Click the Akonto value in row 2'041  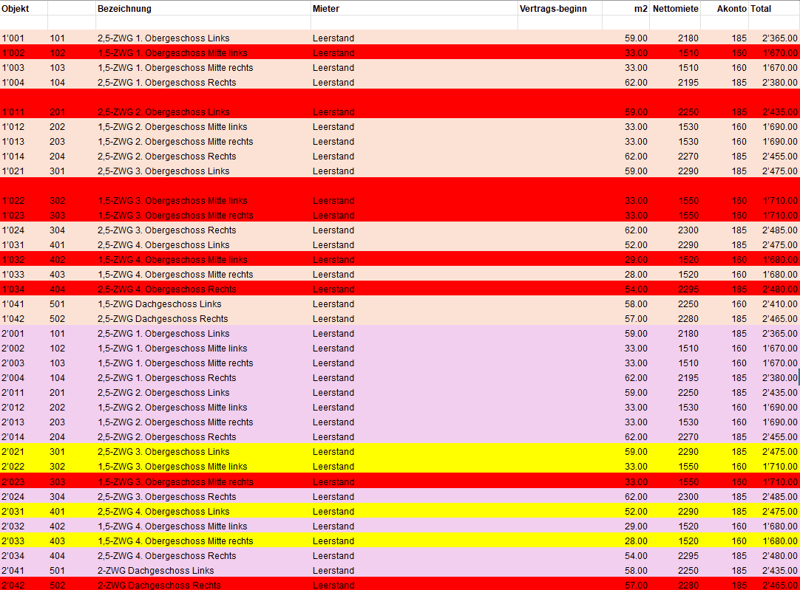(739, 571)
